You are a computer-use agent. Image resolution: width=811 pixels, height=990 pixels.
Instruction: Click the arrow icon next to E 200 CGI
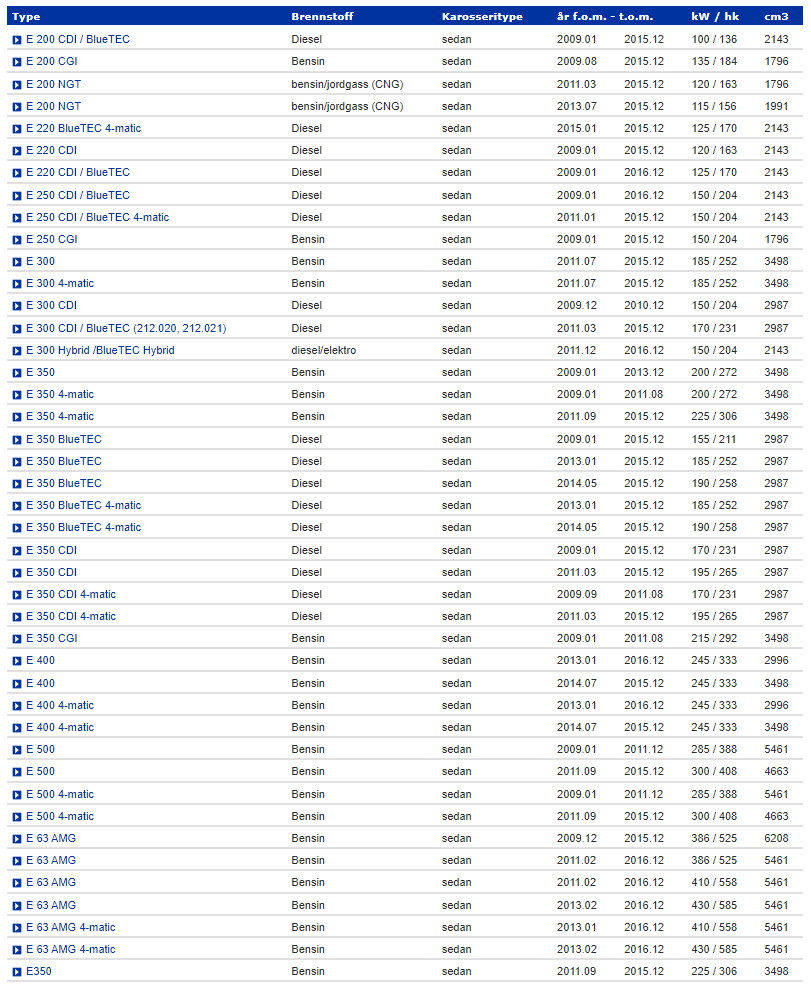(x=17, y=62)
